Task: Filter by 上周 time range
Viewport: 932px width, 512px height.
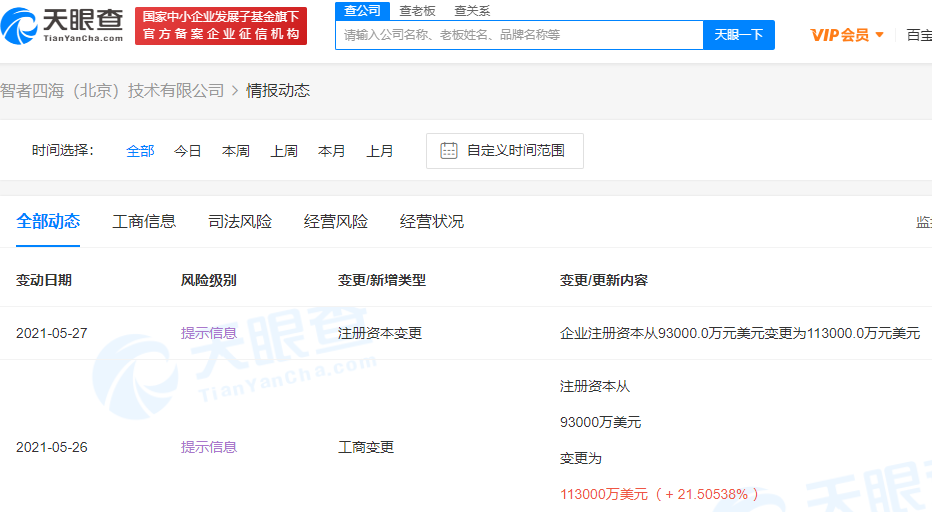Action: click(284, 151)
